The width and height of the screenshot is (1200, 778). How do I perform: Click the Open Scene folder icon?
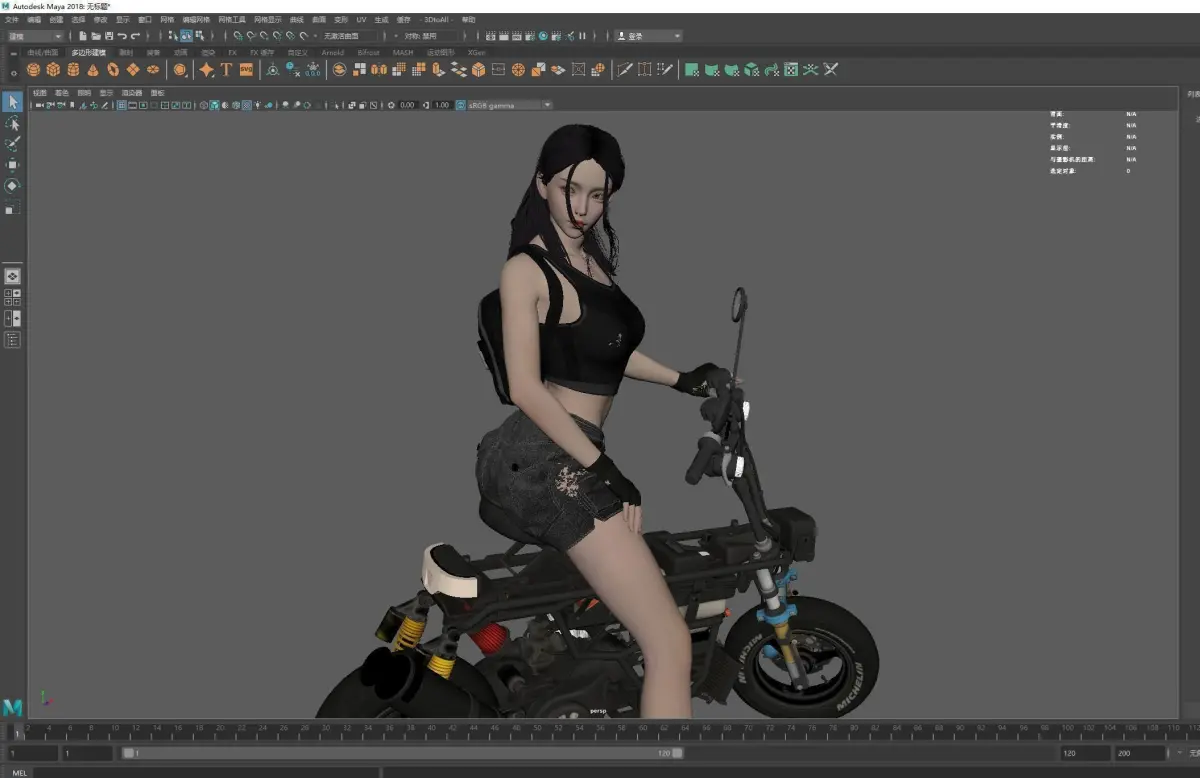96,36
